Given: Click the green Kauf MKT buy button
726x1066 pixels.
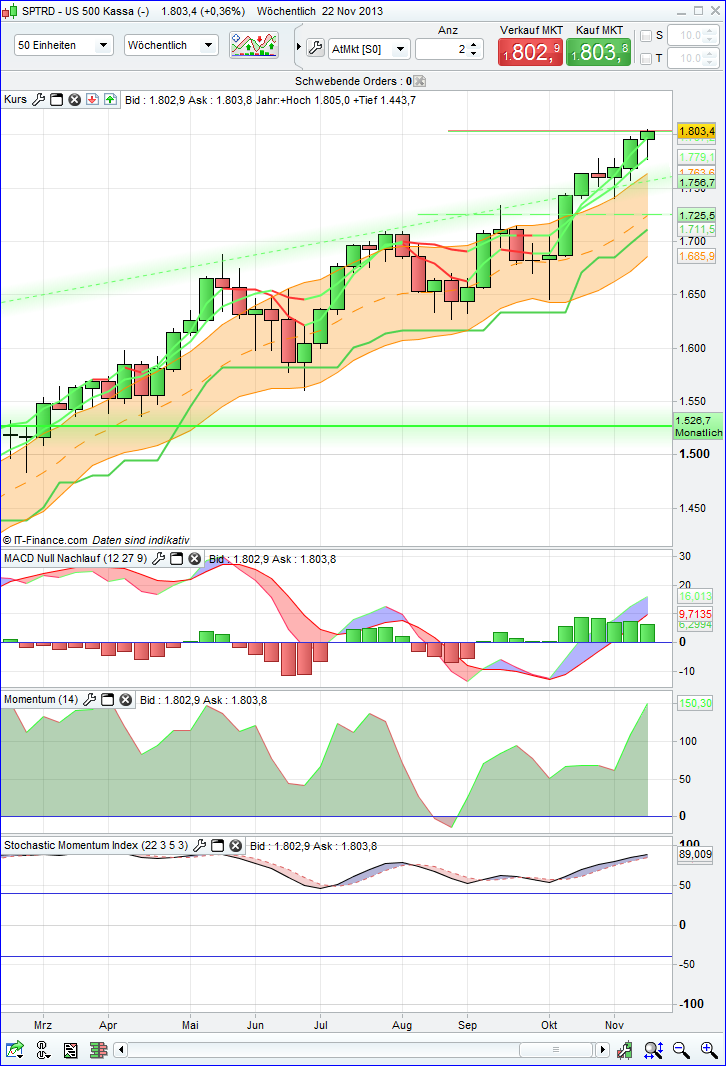Looking at the screenshot, I should (598, 52).
